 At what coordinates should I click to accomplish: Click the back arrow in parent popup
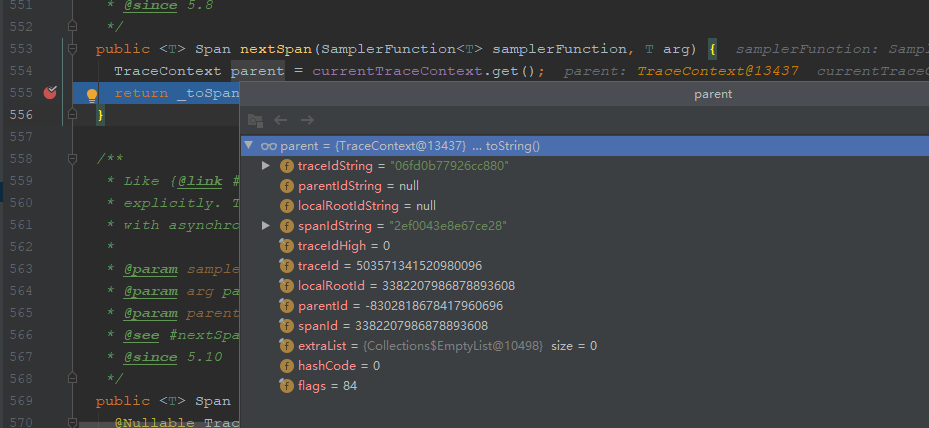point(281,120)
